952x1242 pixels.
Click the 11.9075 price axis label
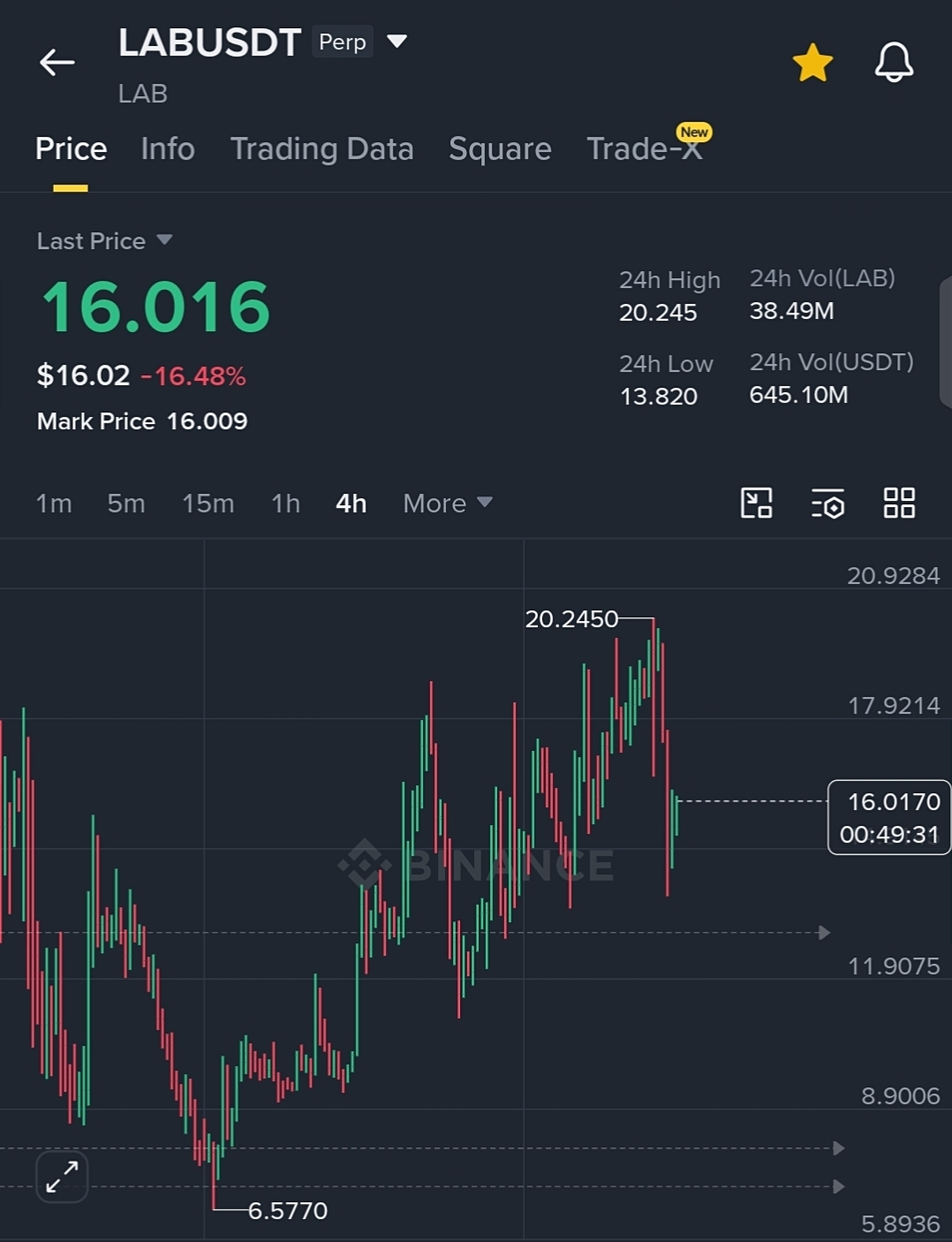[x=894, y=966]
